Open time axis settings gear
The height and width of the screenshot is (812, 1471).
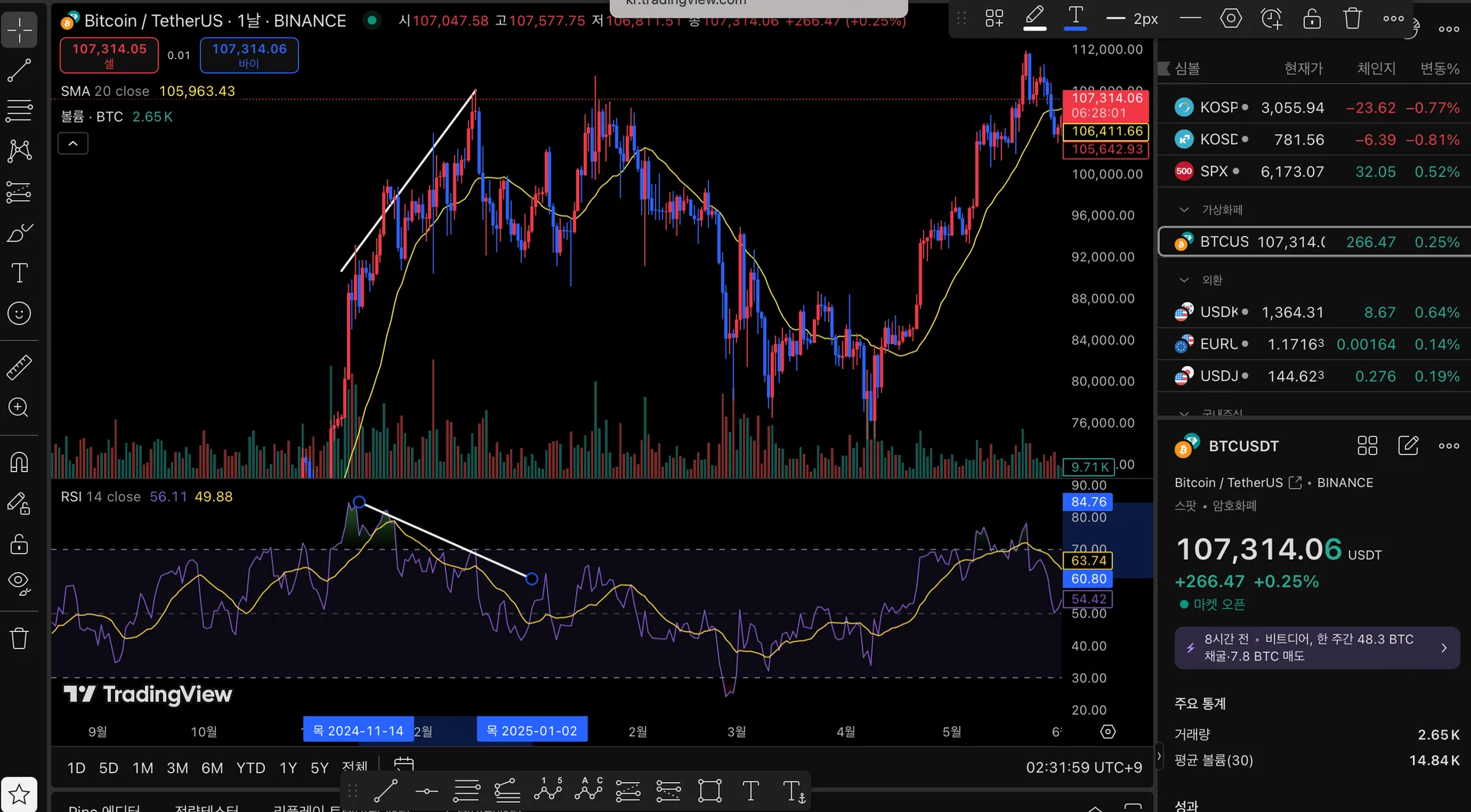point(1108,732)
